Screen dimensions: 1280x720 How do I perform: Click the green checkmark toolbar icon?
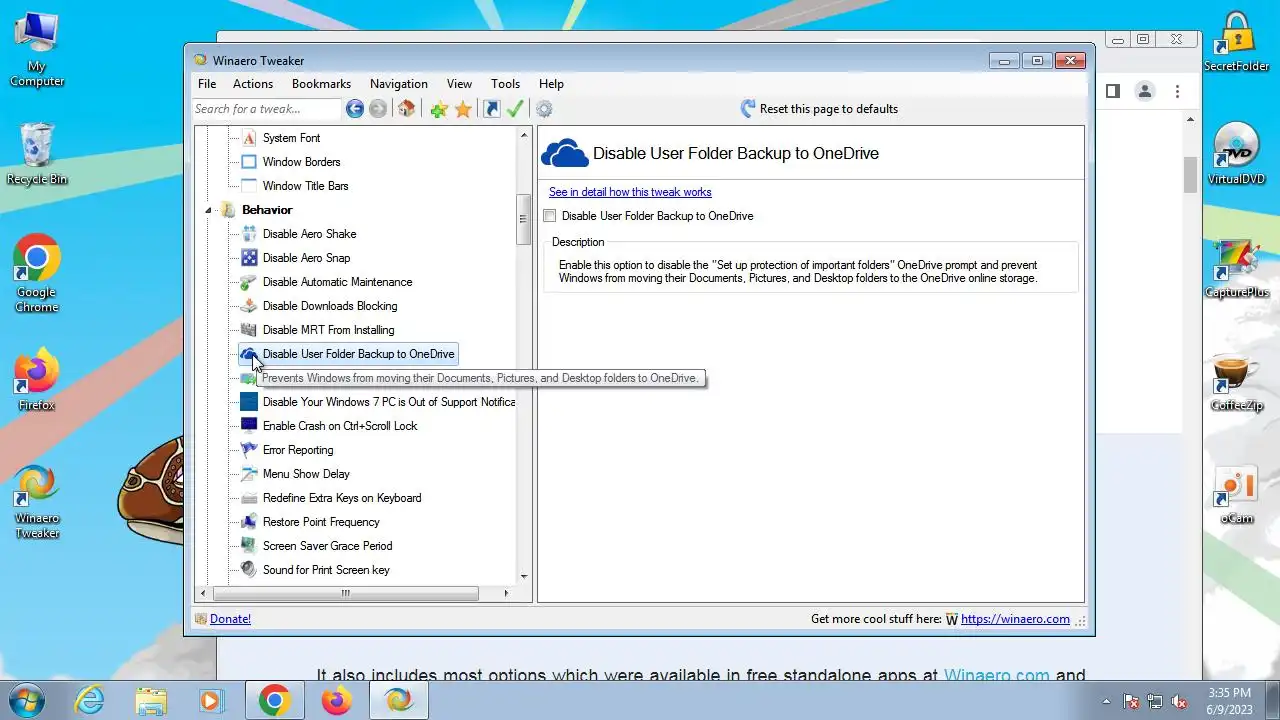(515, 109)
